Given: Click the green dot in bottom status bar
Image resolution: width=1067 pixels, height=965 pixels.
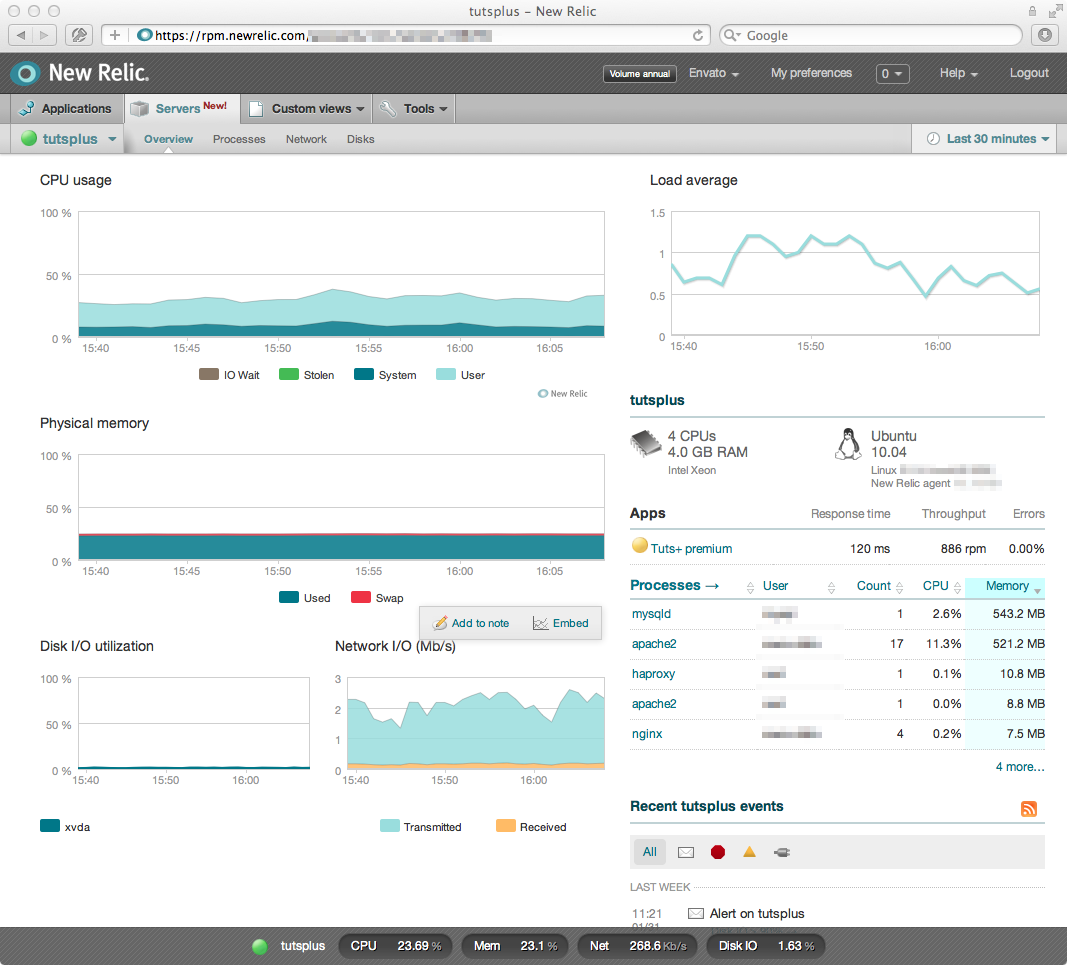Looking at the screenshot, I should (x=259, y=946).
